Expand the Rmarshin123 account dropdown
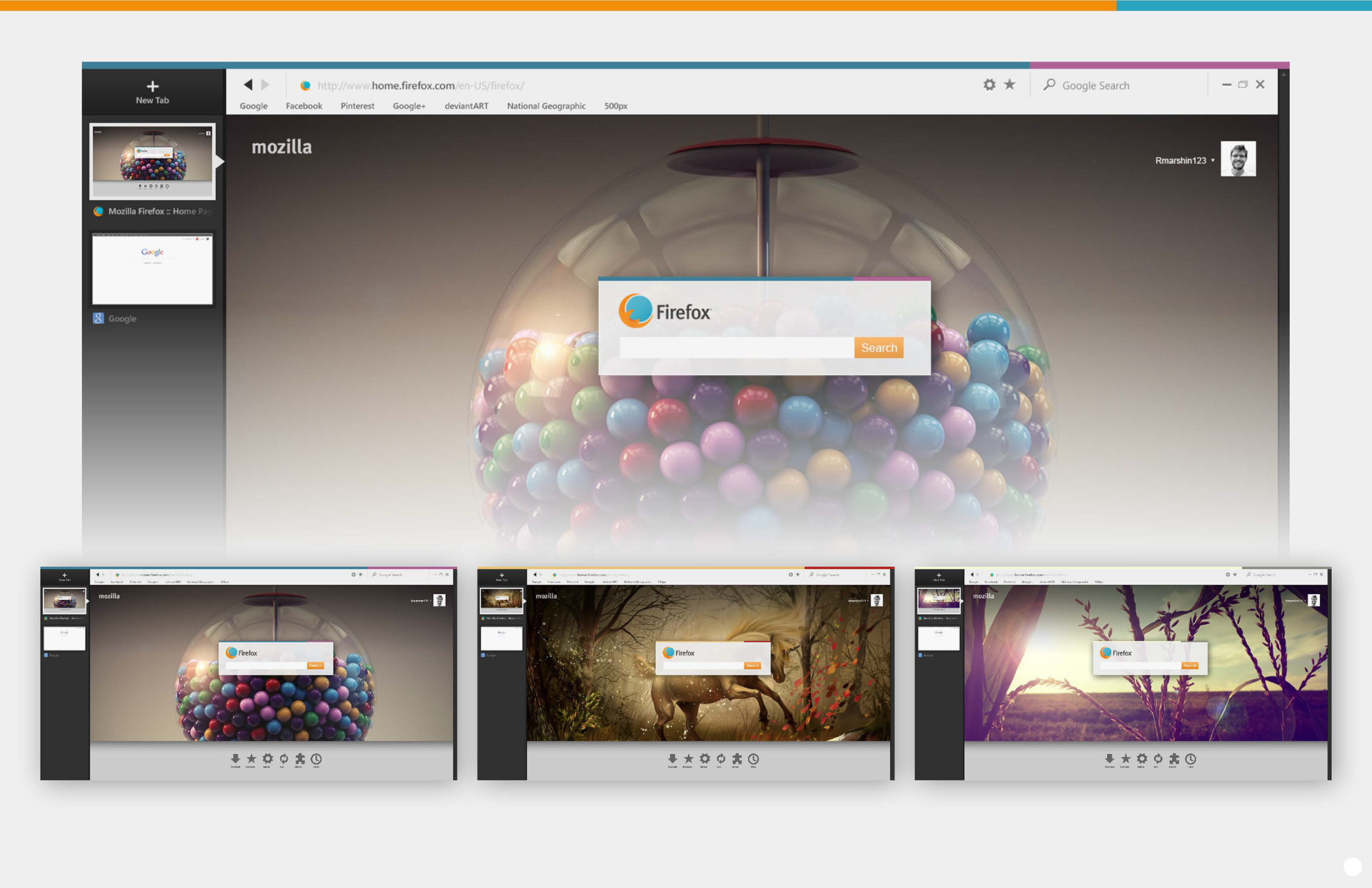This screenshot has width=1372, height=888. 1213,160
